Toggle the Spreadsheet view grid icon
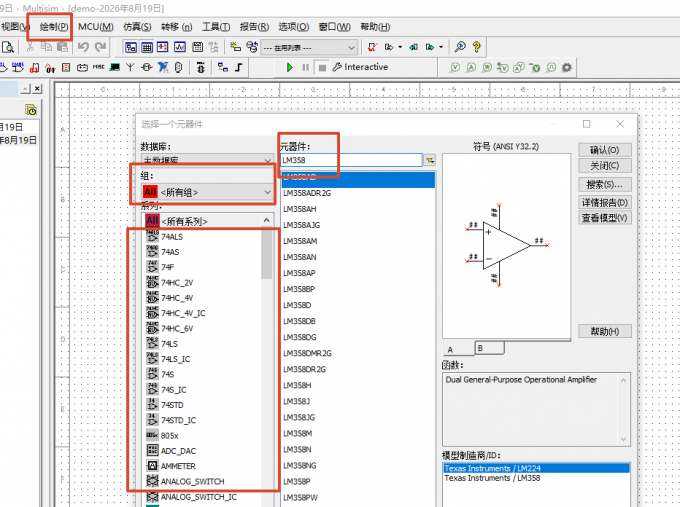This screenshot has height=507, width=680. point(147,47)
